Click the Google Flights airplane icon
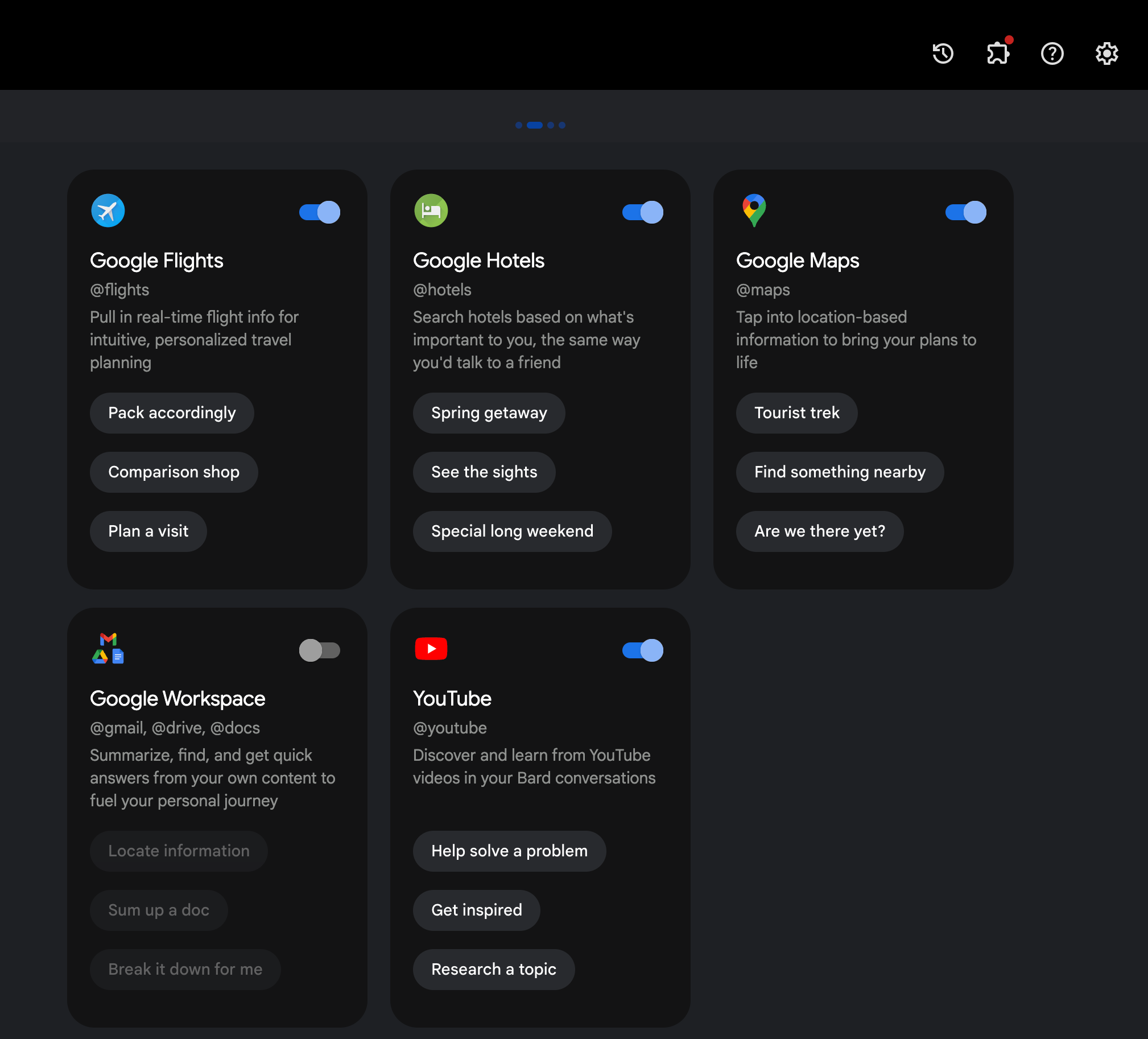Image resolution: width=1148 pixels, height=1039 pixels. [x=108, y=211]
